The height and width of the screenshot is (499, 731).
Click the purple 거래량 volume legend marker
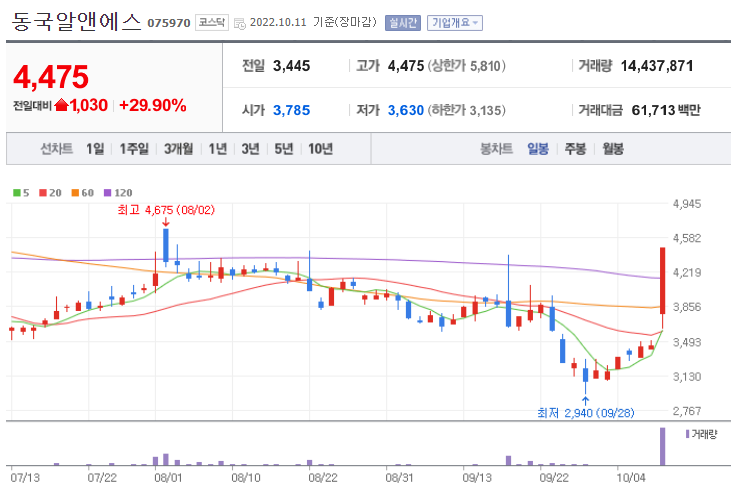[687, 434]
